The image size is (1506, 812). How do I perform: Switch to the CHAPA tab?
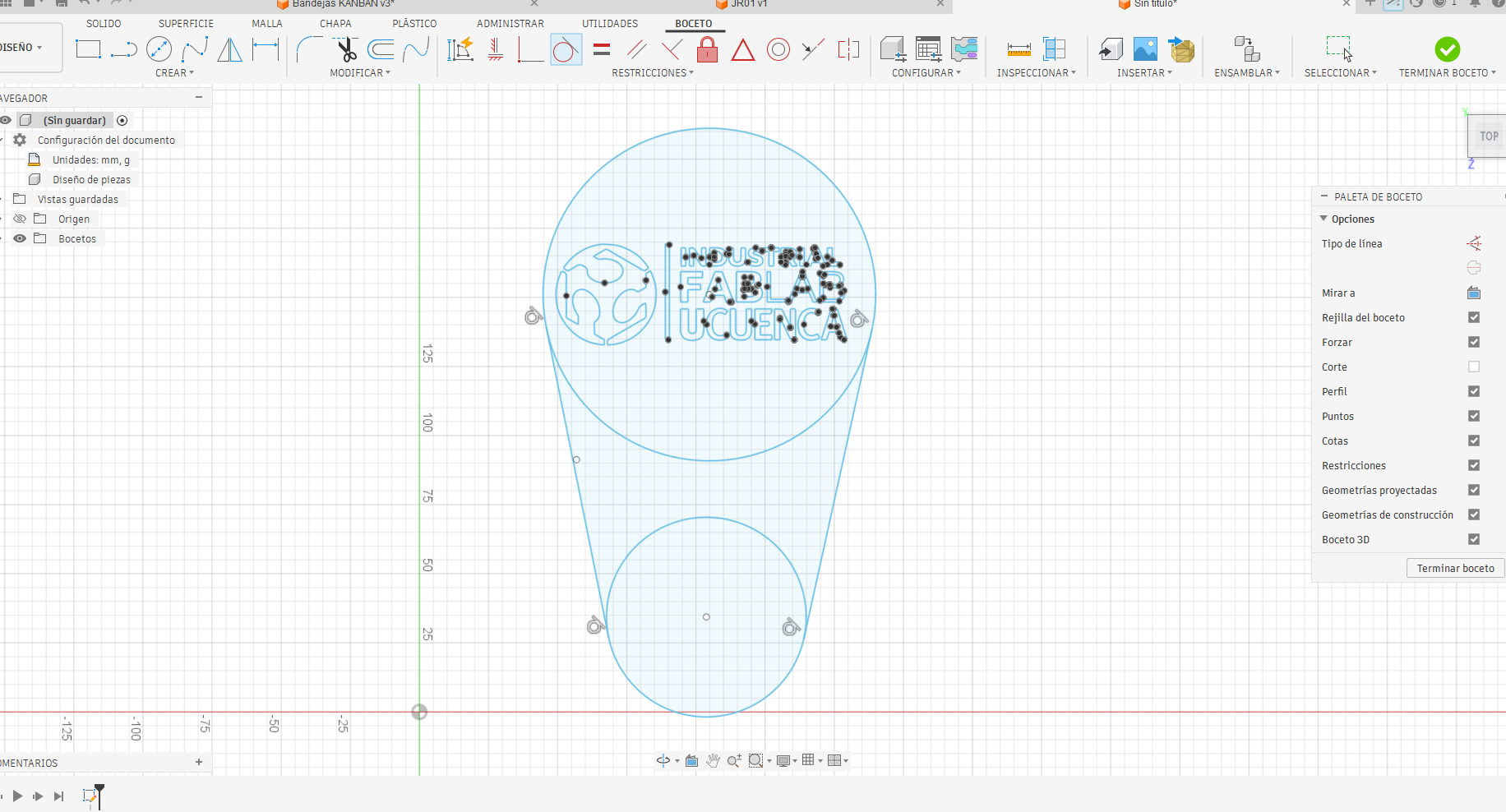coord(335,24)
